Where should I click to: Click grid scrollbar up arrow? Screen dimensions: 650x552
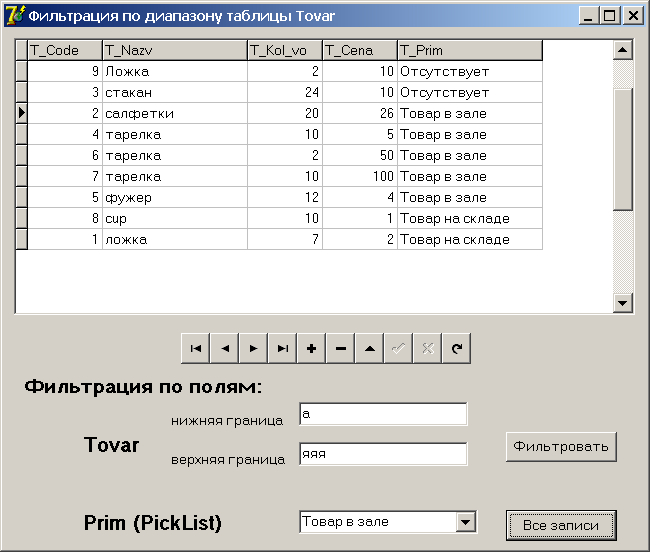point(623,50)
